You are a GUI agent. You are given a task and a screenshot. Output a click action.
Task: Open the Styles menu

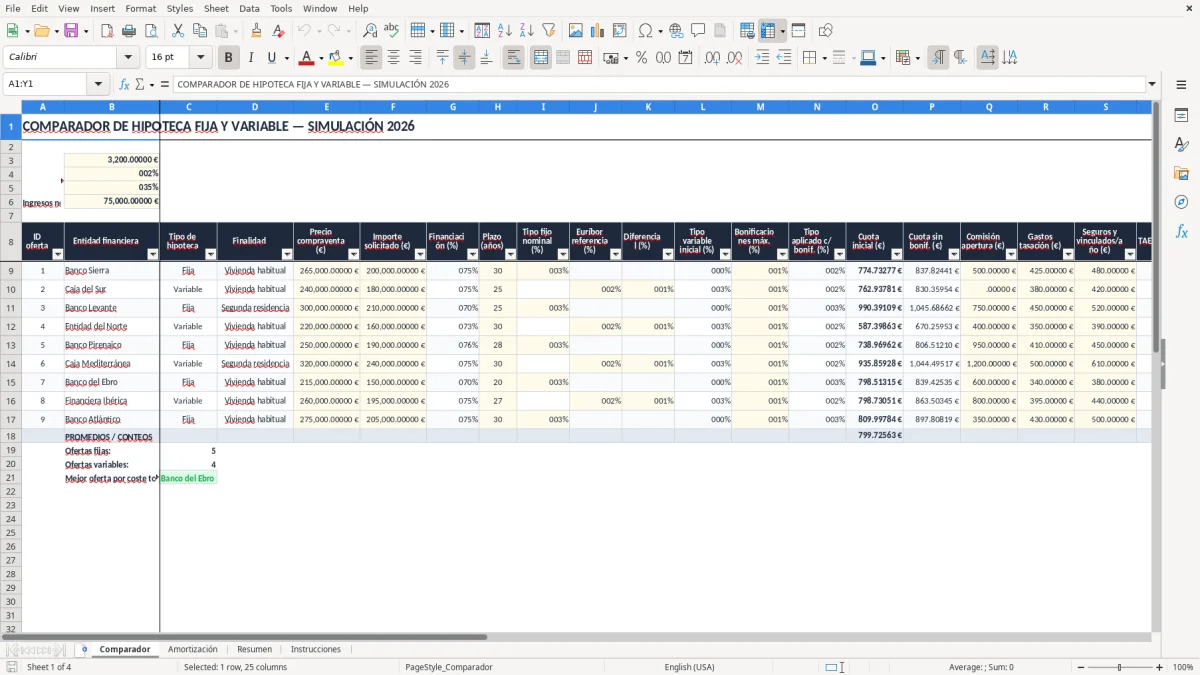(x=180, y=8)
